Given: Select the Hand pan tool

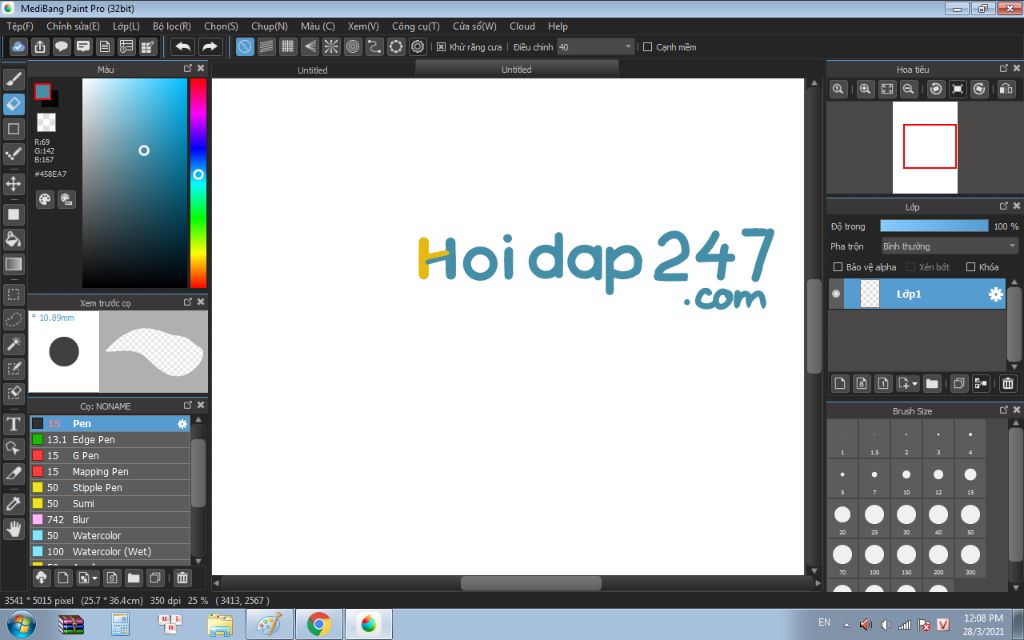Looking at the screenshot, I should 13,528.
